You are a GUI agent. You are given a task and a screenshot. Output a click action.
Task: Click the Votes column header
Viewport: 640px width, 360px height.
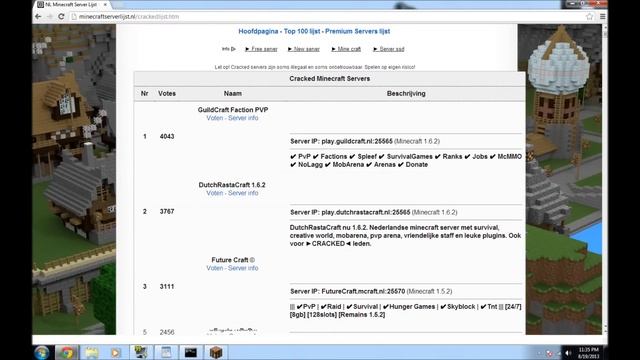coord(167,93)
